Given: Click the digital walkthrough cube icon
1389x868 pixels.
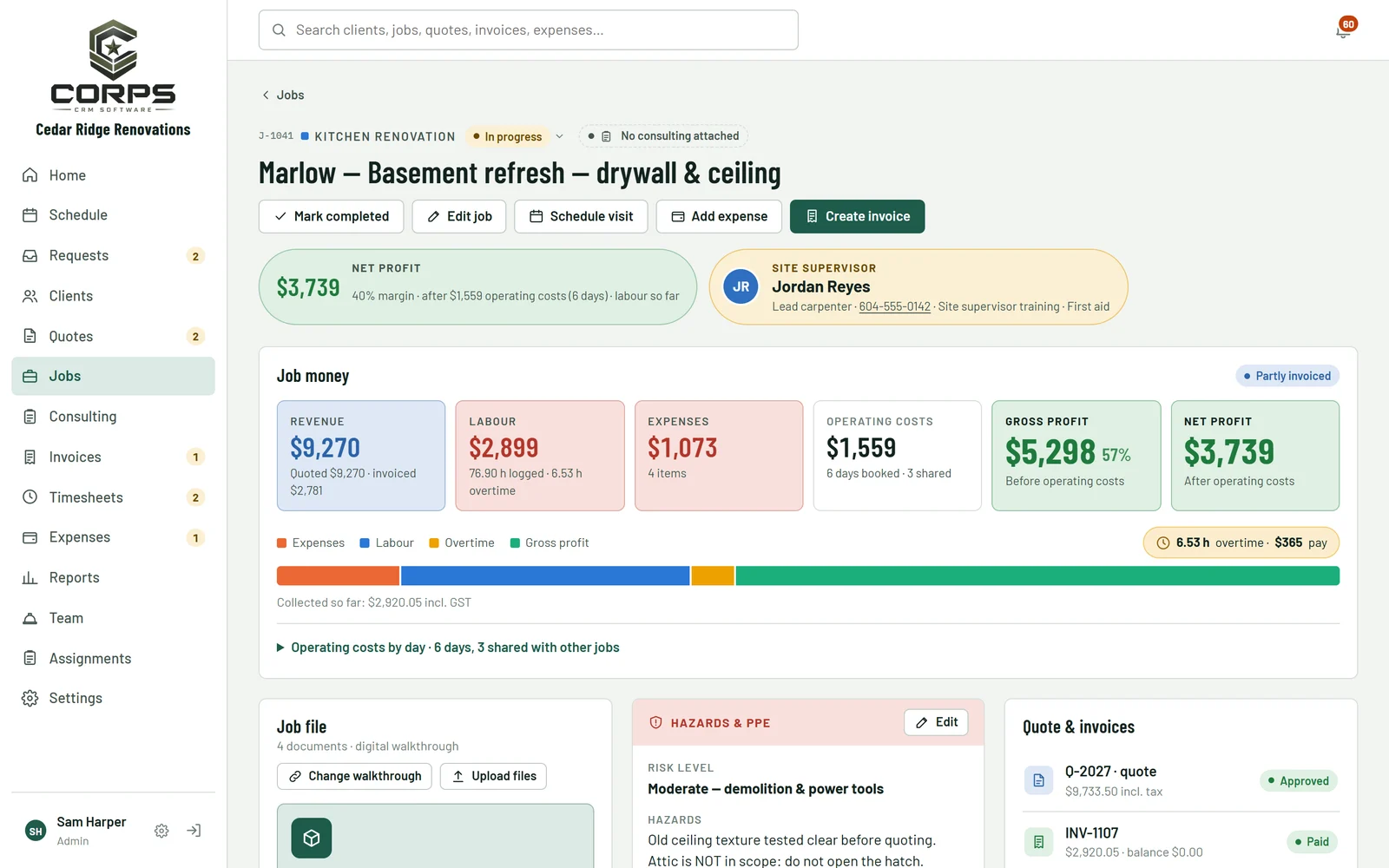Looking at the screenshot, I should tap(312, 838).
